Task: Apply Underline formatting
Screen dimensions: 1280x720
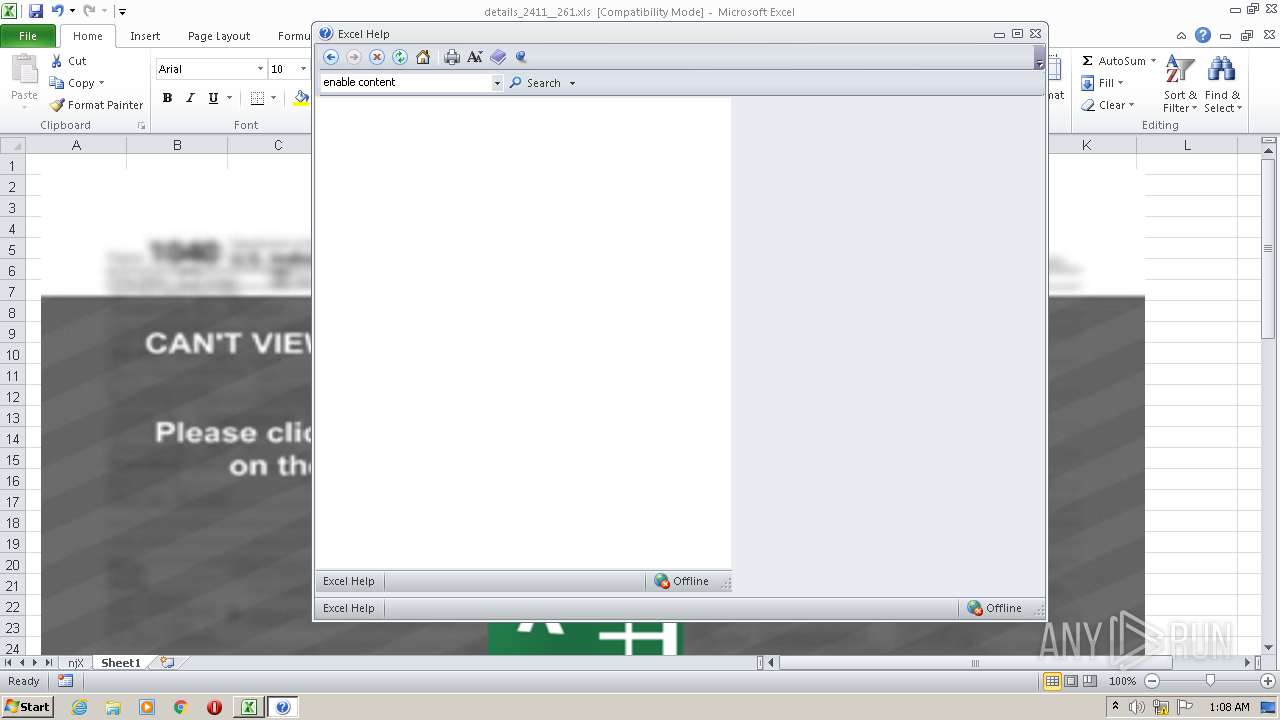Action: pyautogui.click(x=213, y=98)
